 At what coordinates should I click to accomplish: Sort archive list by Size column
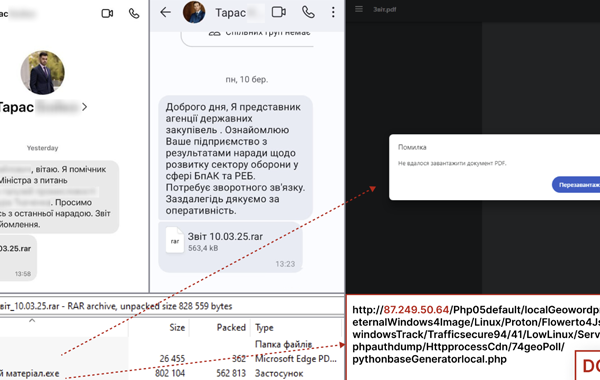point(177,328)
